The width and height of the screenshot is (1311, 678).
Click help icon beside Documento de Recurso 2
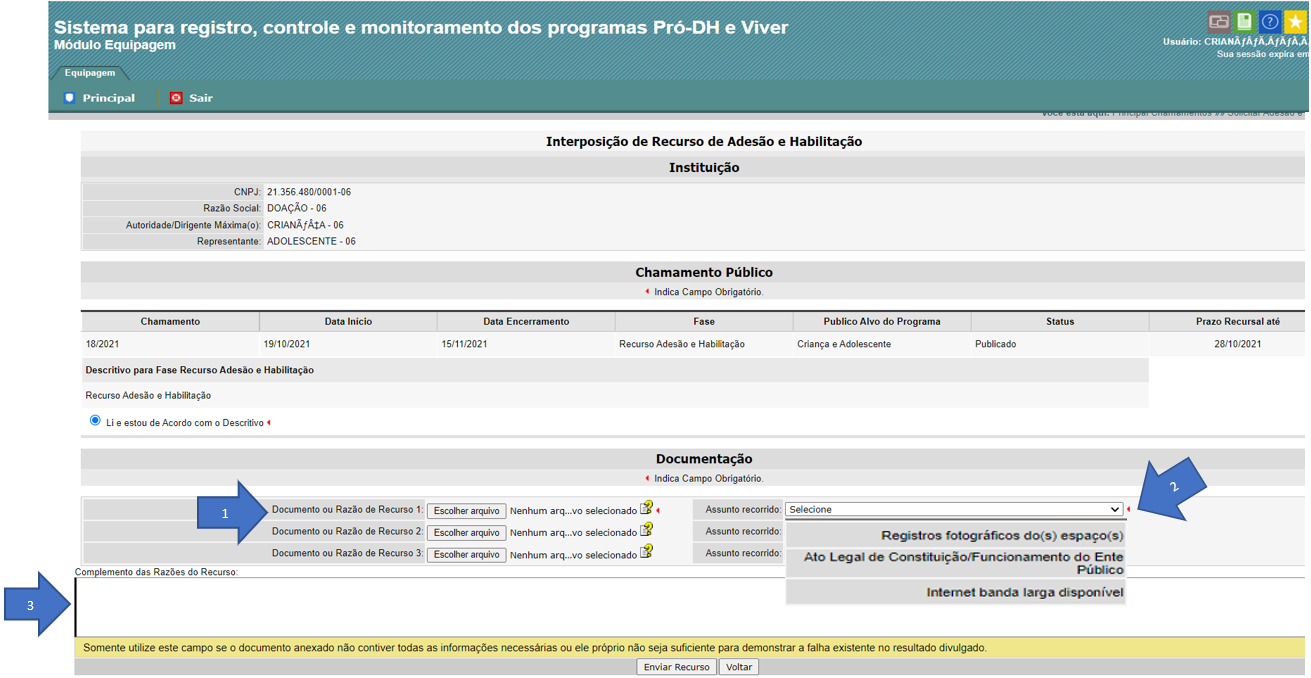(647, 531)
